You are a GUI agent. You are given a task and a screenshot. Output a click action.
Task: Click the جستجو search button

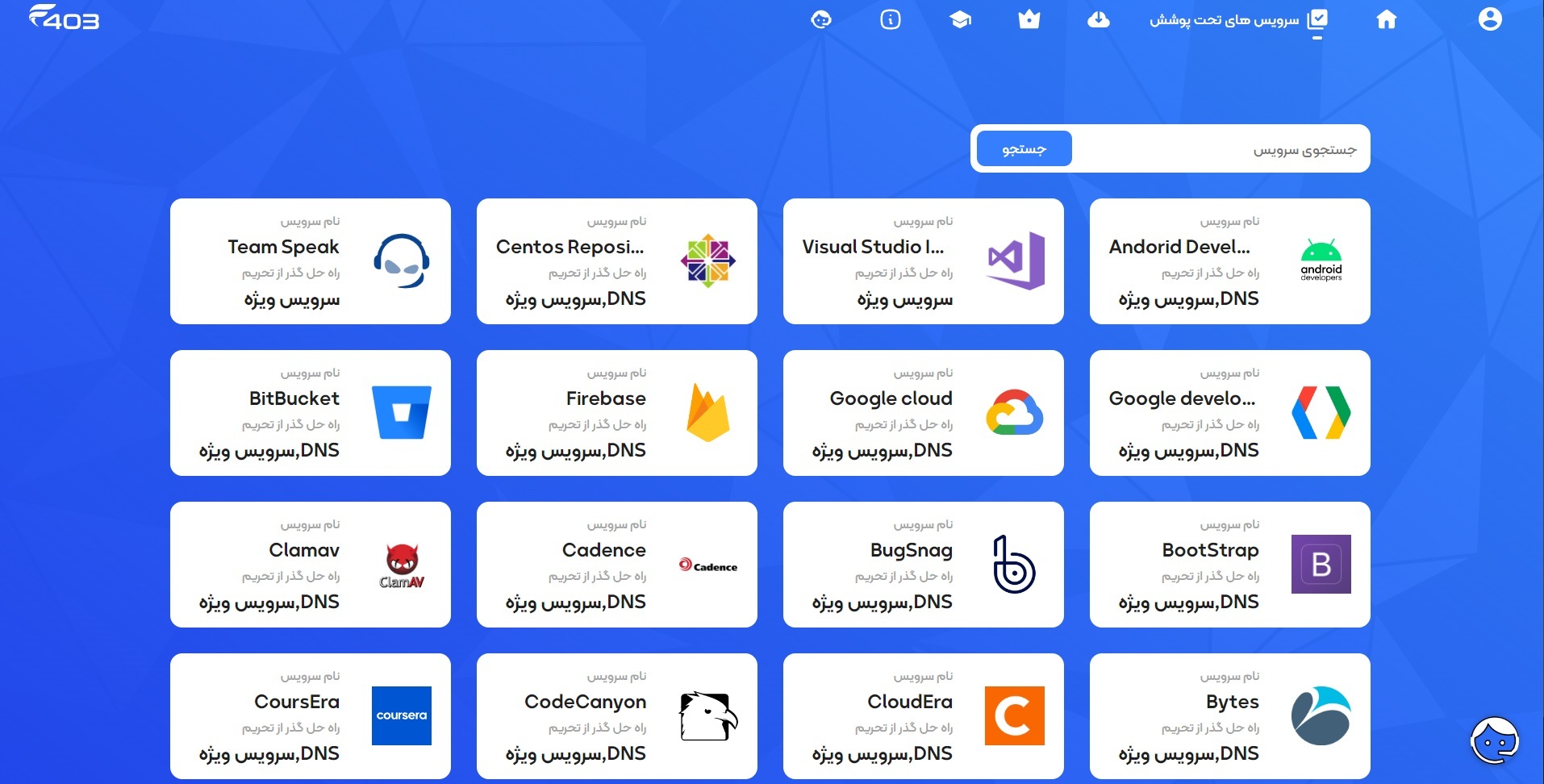click(x=1024, y=148)
